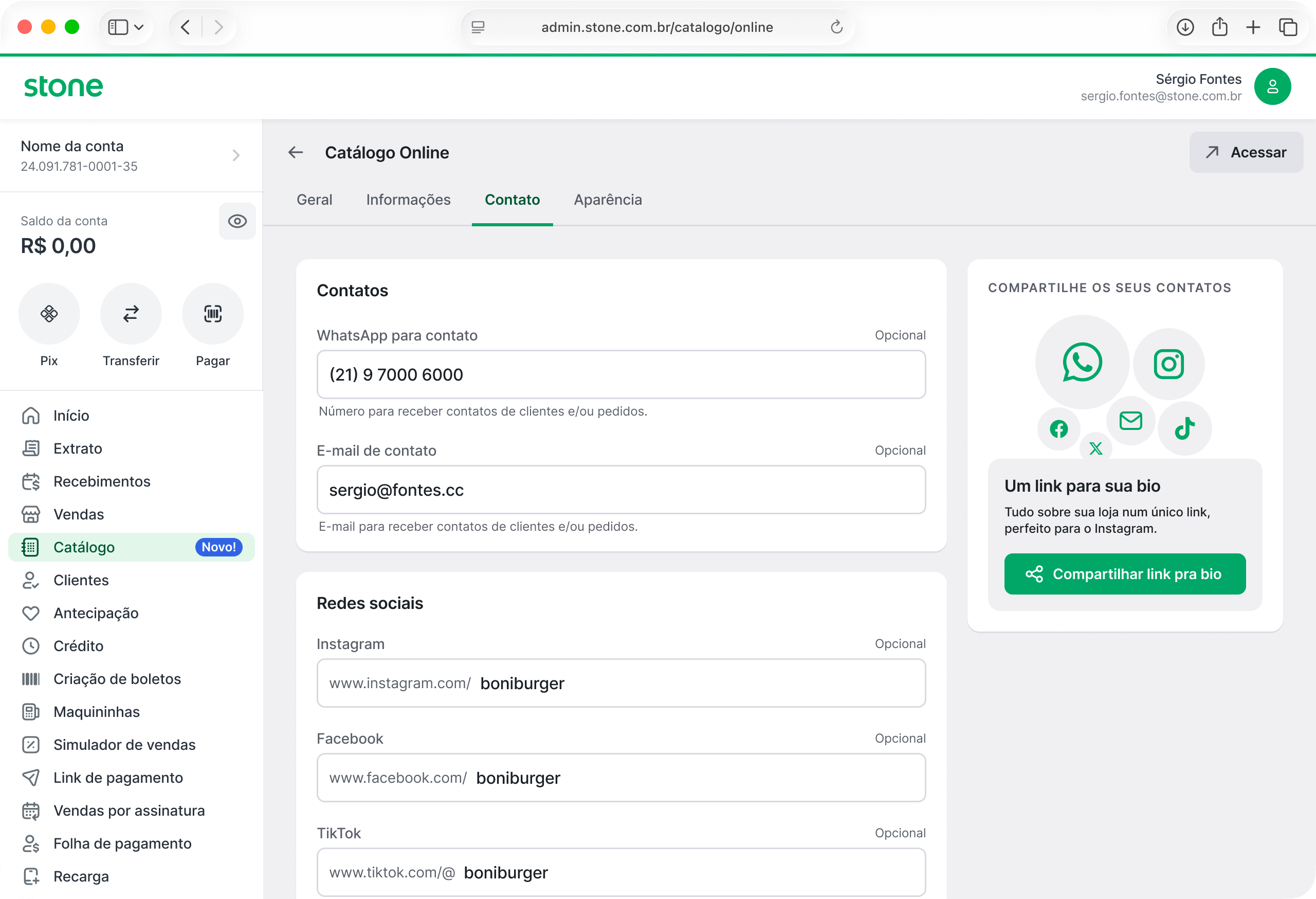
Task: Click the WhatsApp icon in share card
Action: (x=1082, y=362)
